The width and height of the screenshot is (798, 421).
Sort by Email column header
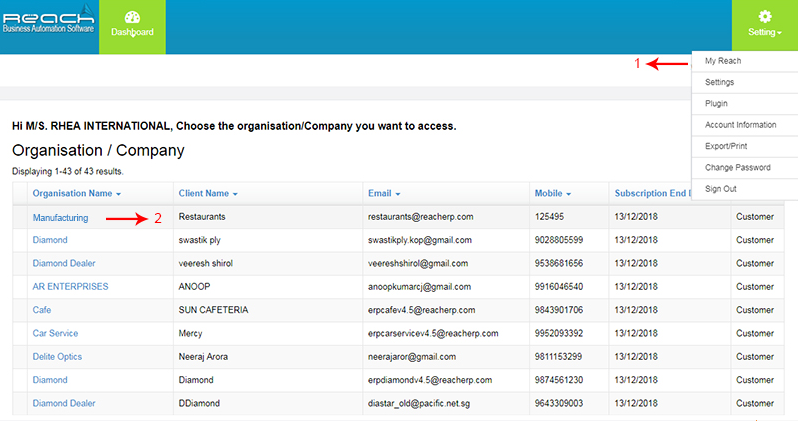(384, 193)
